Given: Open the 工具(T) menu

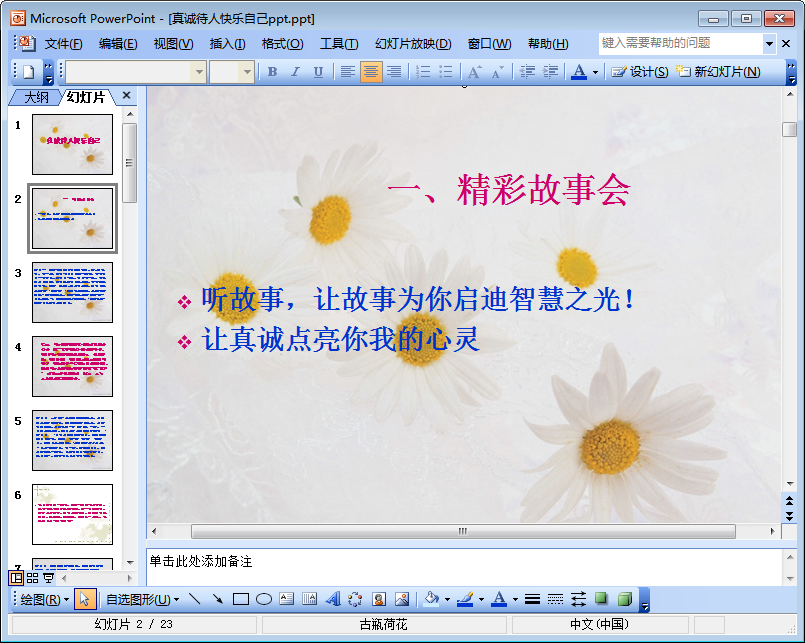Looking at the screenshot, I should [339, 44].
